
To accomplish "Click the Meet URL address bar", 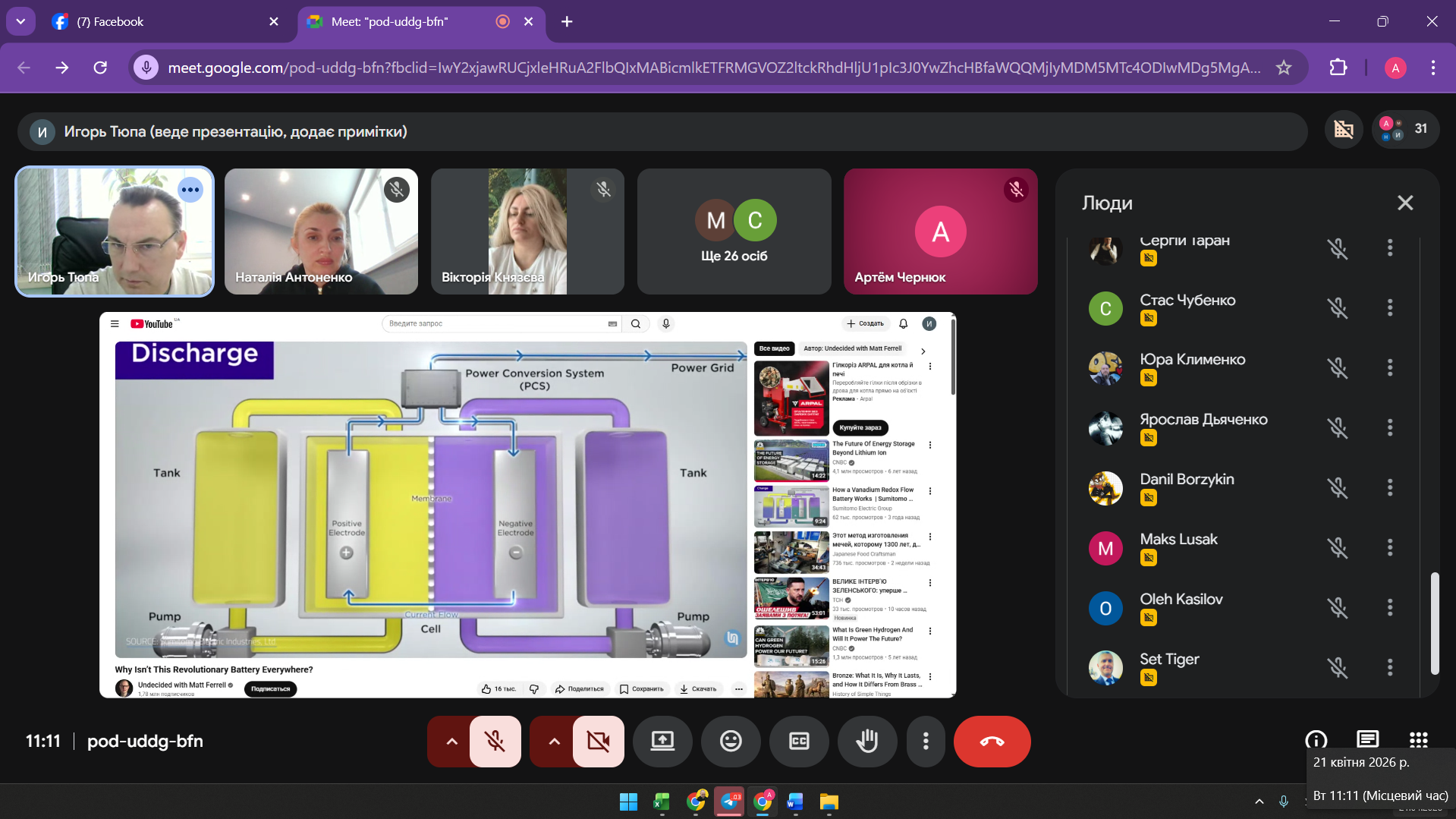I will [713, 68].
